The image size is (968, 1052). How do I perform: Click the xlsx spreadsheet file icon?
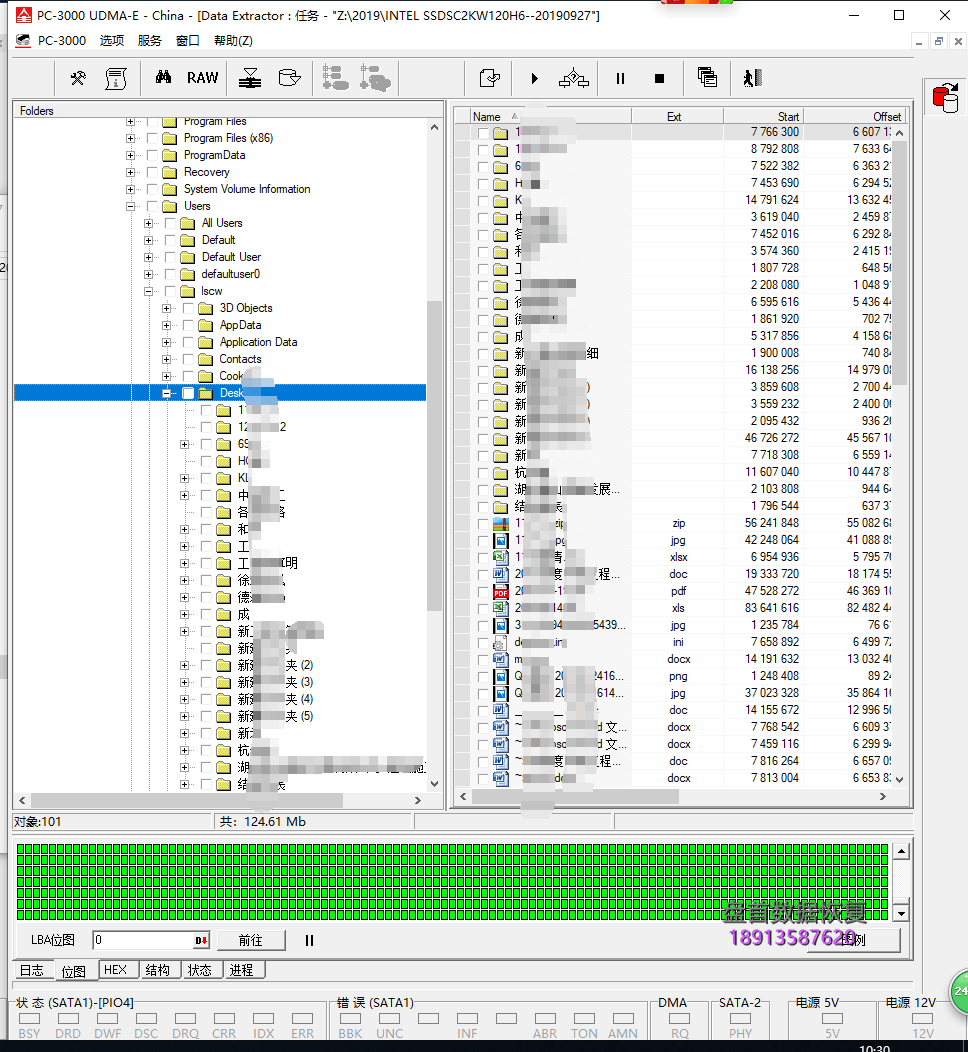[500, 557]
